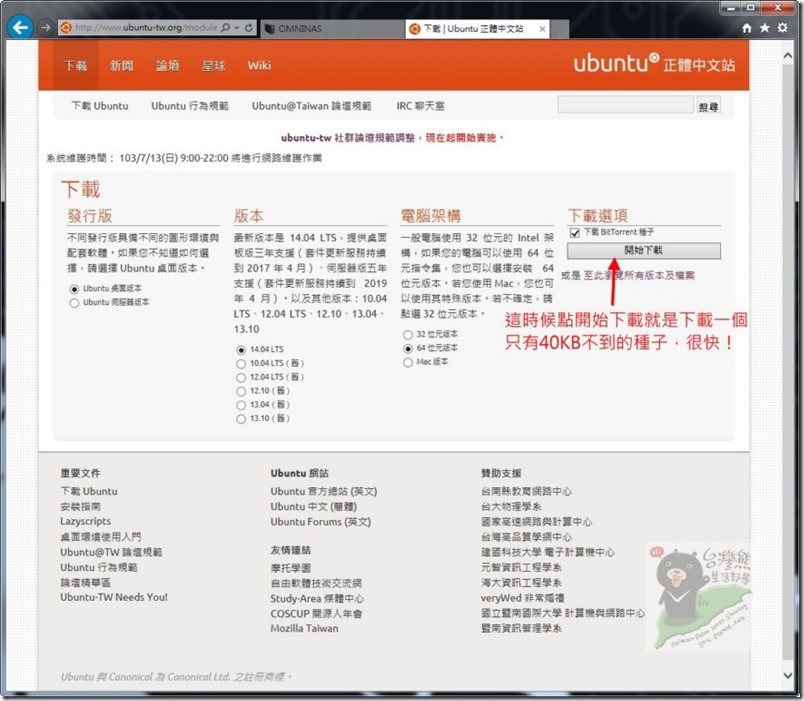Open Study-Area 媒體中心 link
This screenshot has height=701, width=804.
click(317, 598)
